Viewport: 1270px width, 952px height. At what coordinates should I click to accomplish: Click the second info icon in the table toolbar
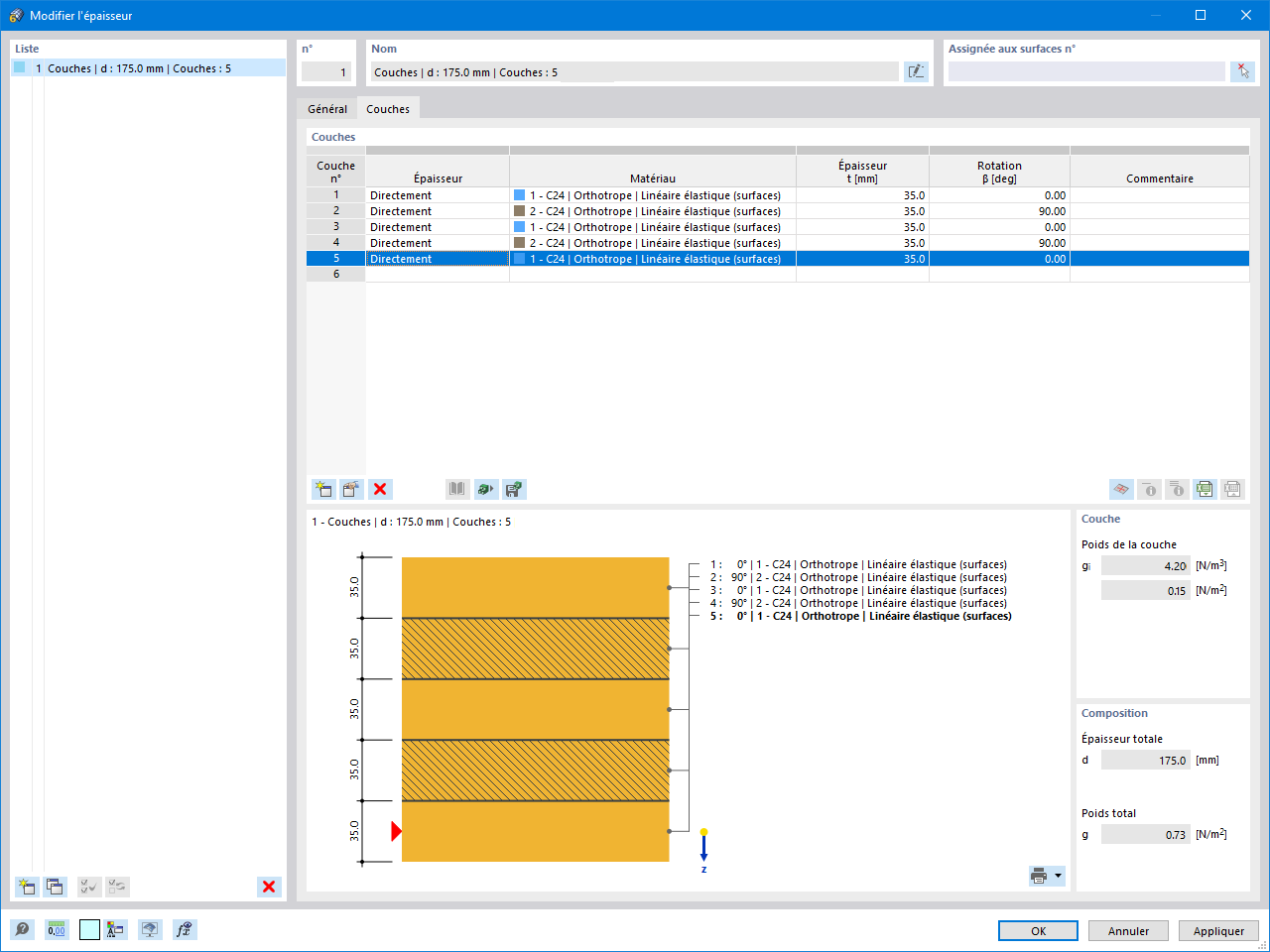click(1177, 489)
